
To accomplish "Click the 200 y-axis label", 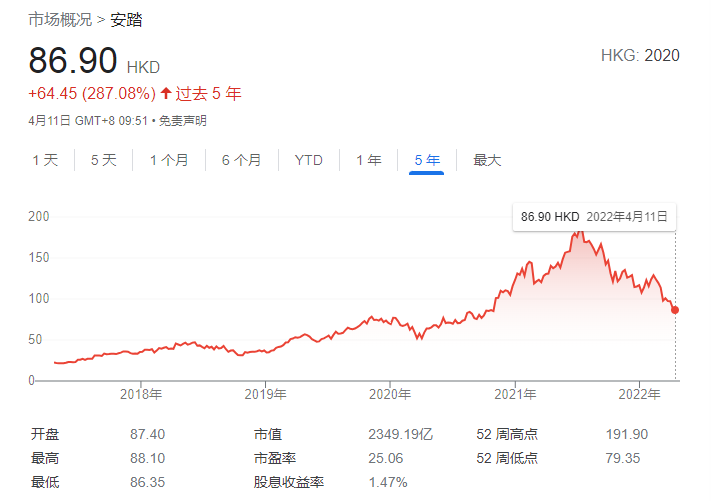I will tap(39, 216).
